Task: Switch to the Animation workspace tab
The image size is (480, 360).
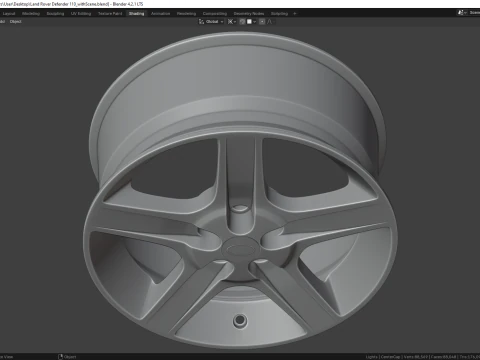Action: pos(160,14)
